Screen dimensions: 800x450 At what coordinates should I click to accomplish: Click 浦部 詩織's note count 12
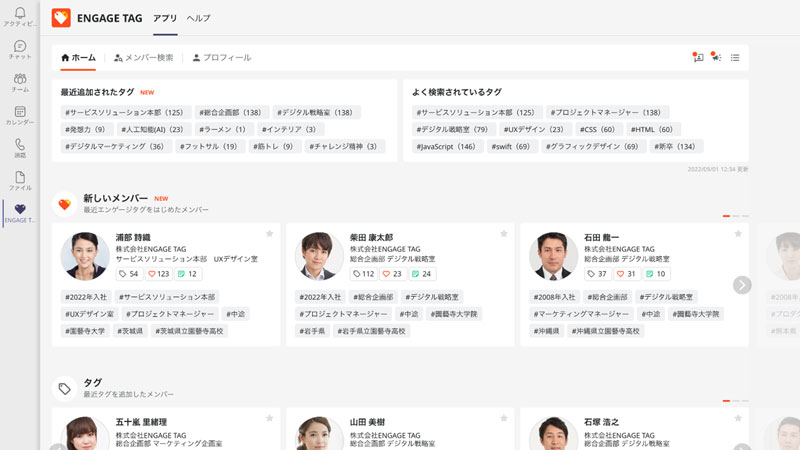(x=188, y=274)
